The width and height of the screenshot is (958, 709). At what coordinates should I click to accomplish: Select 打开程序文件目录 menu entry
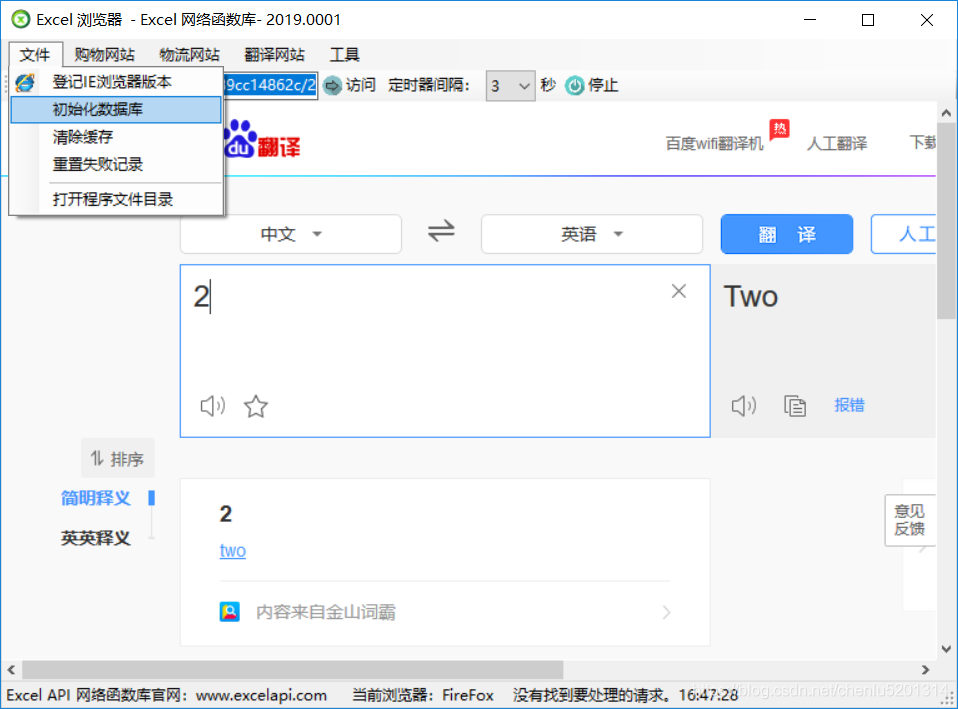point(116,199)
